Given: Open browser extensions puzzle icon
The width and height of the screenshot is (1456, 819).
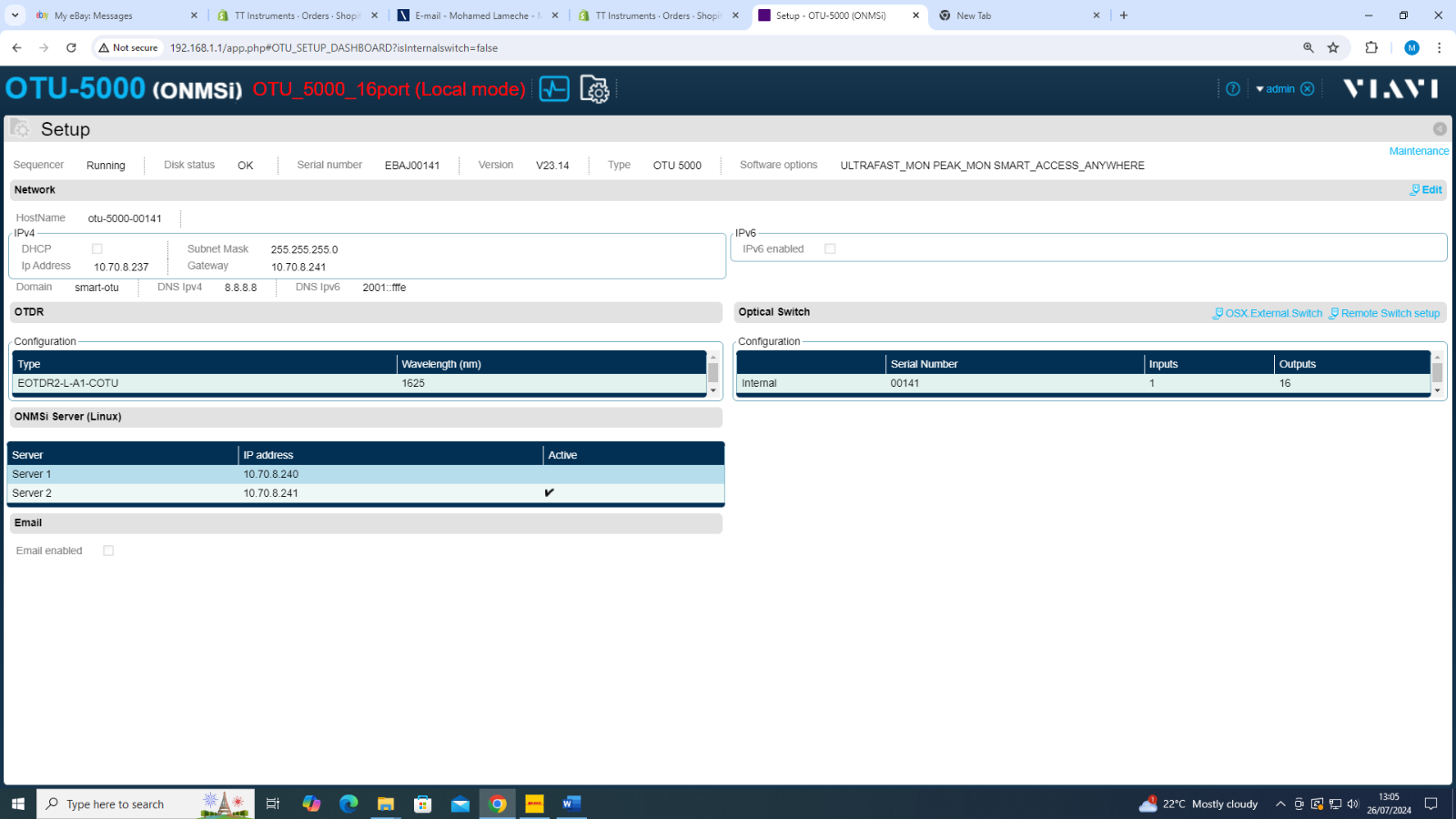Looking at the screenshot, I should tap(1371, 48).
